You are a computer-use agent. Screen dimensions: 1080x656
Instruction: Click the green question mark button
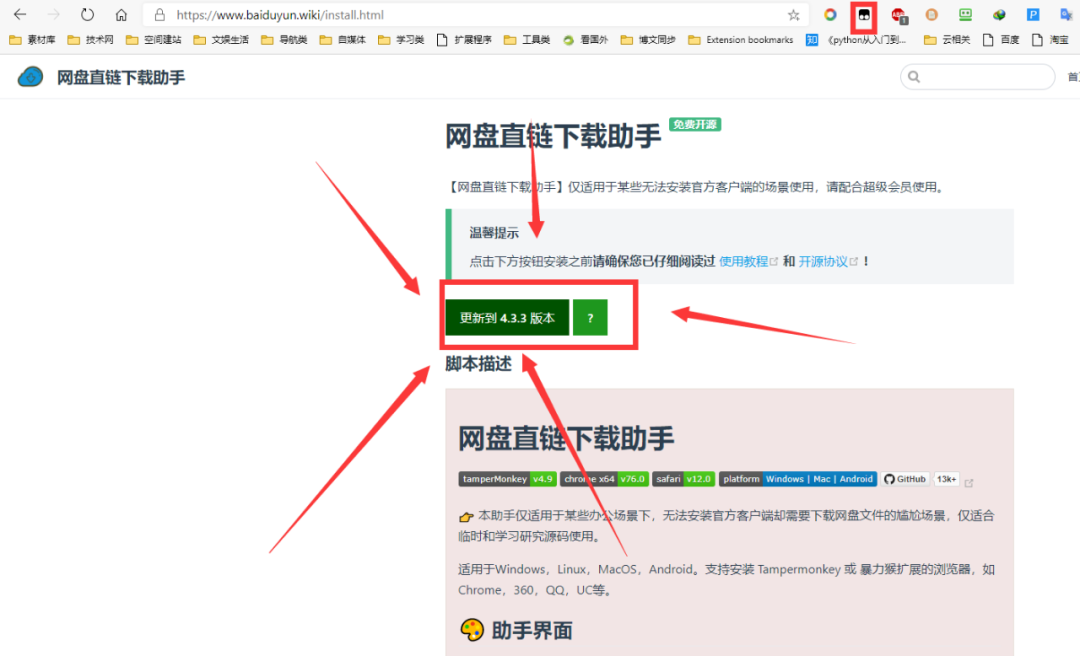(590, 318)
